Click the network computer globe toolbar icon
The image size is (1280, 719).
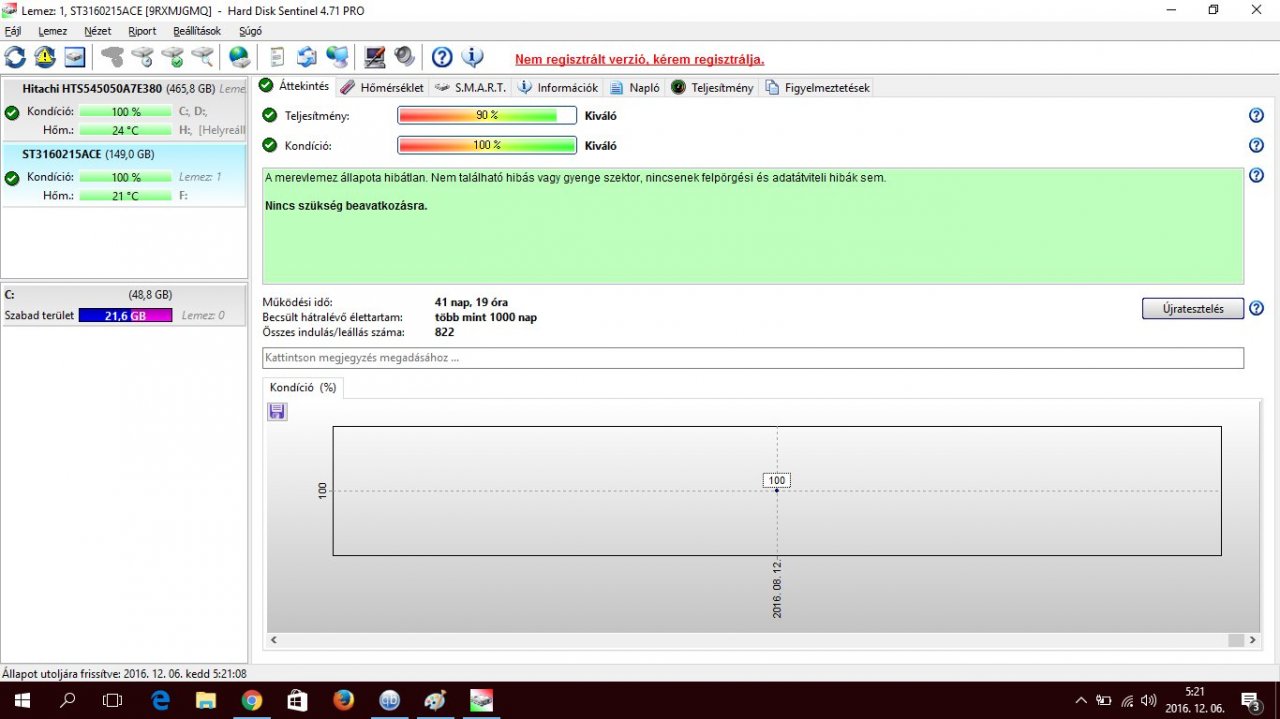pos(337,57)
